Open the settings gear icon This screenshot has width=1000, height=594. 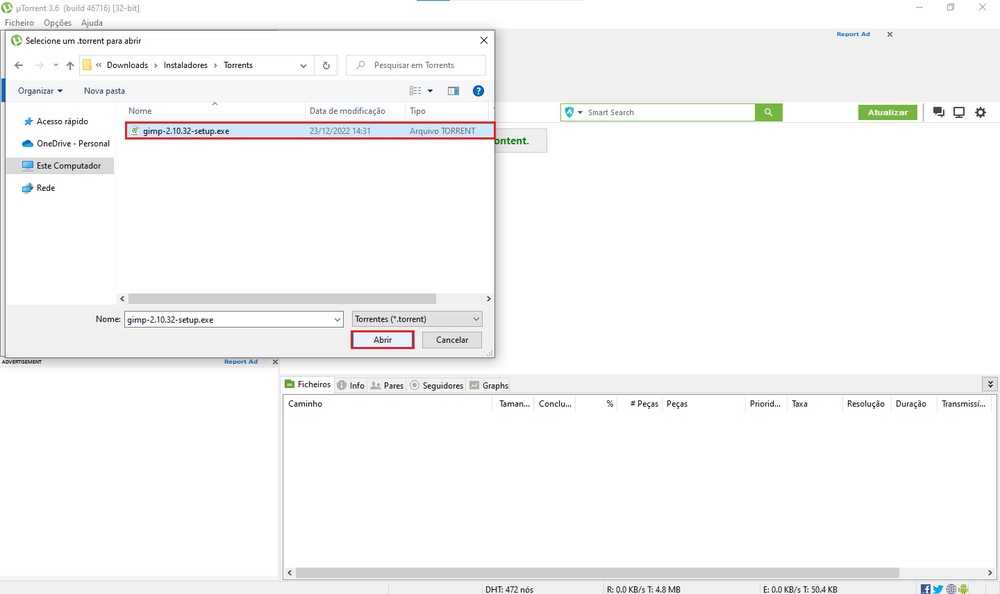[x=980, y=112]
